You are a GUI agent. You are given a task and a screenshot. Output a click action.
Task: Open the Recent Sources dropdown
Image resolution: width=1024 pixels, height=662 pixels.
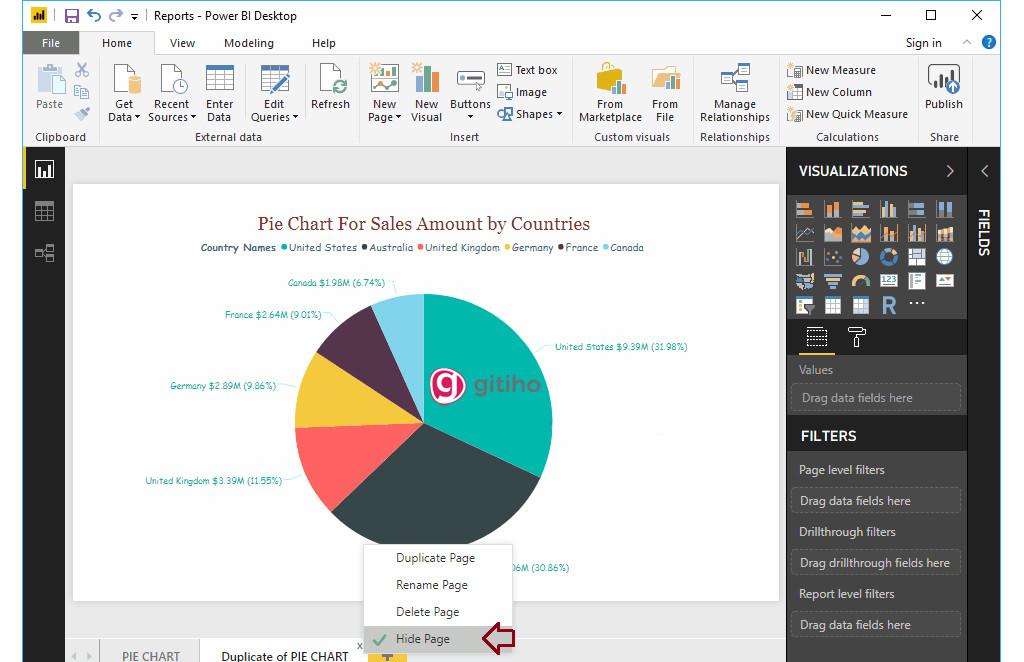(172, 93)
